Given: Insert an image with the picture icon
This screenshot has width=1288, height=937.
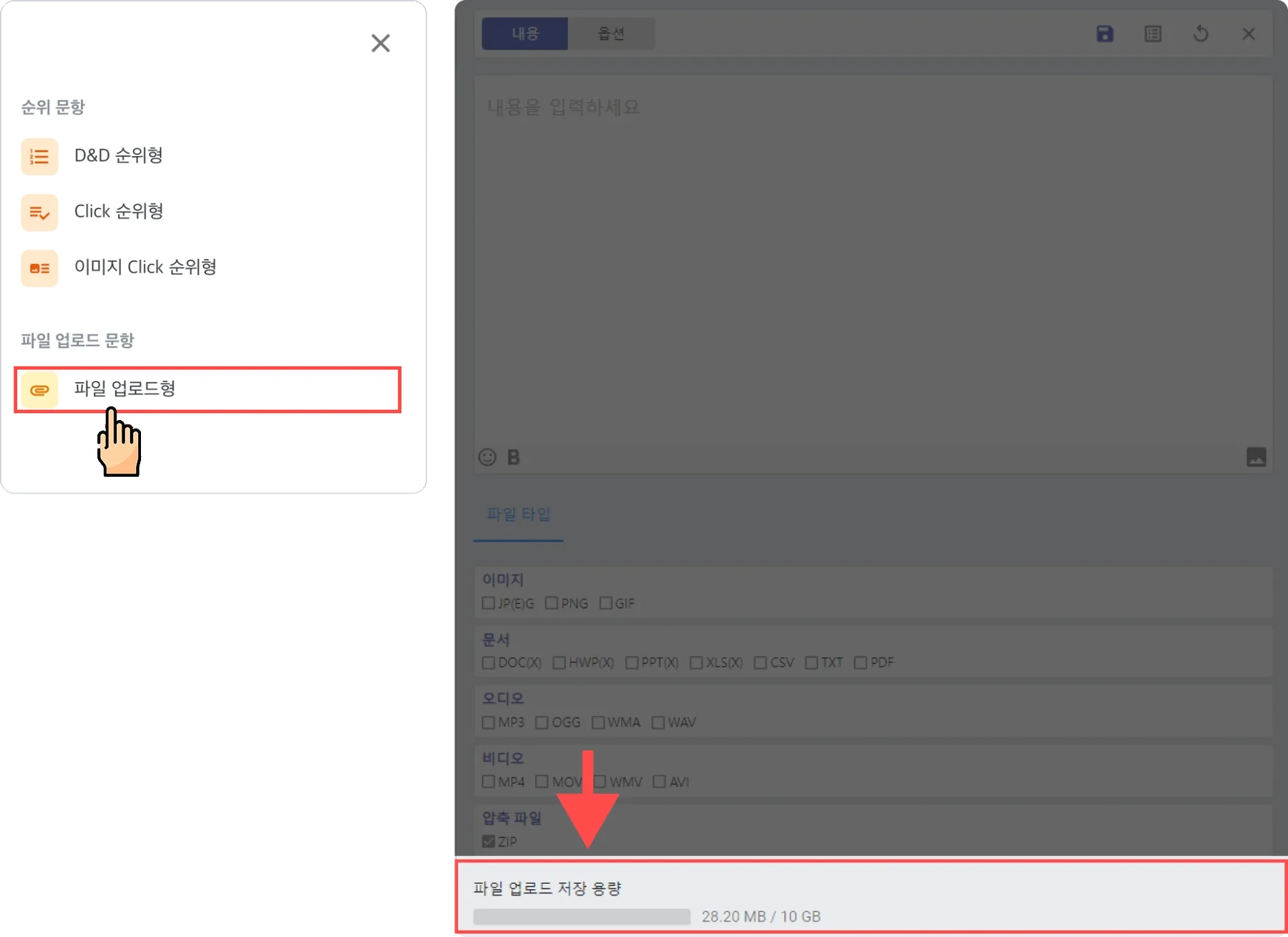Looking at the screenshot, I should coord(1256,457).
